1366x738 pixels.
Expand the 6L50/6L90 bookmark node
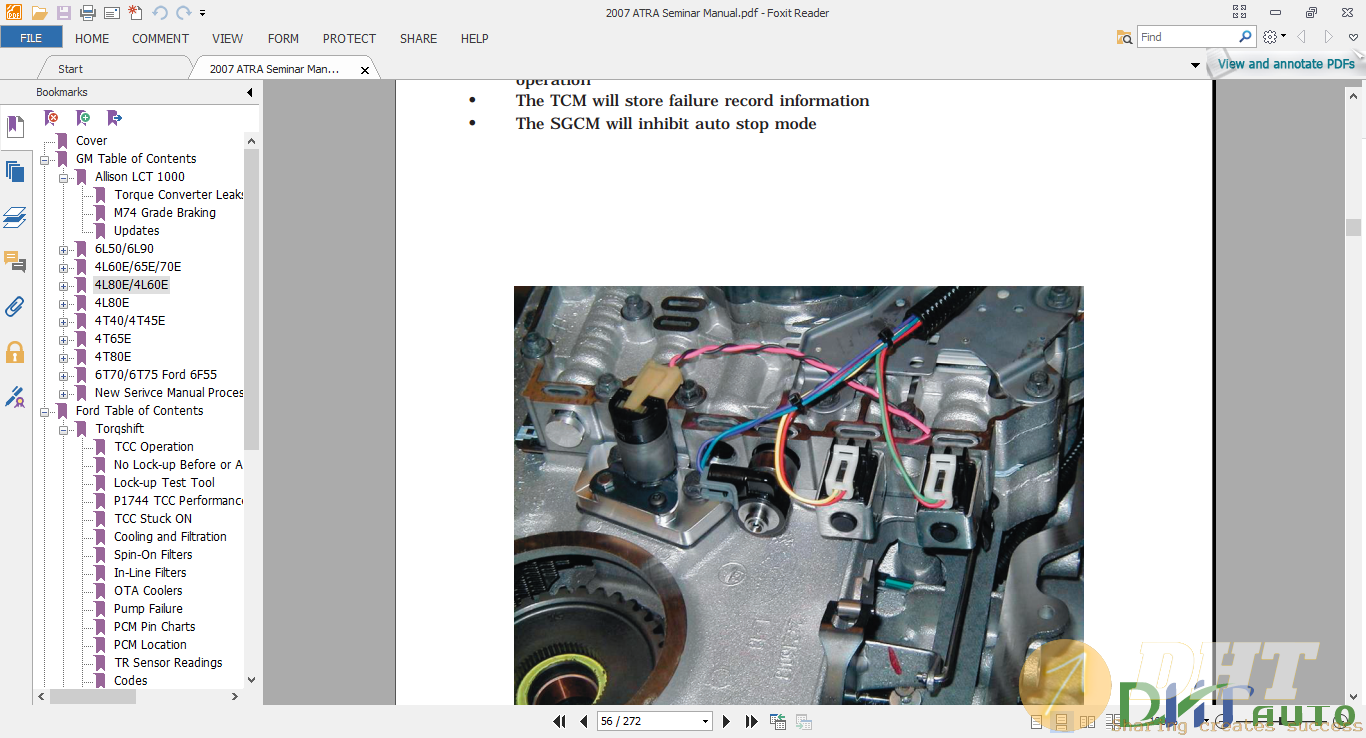coord(64,249)
